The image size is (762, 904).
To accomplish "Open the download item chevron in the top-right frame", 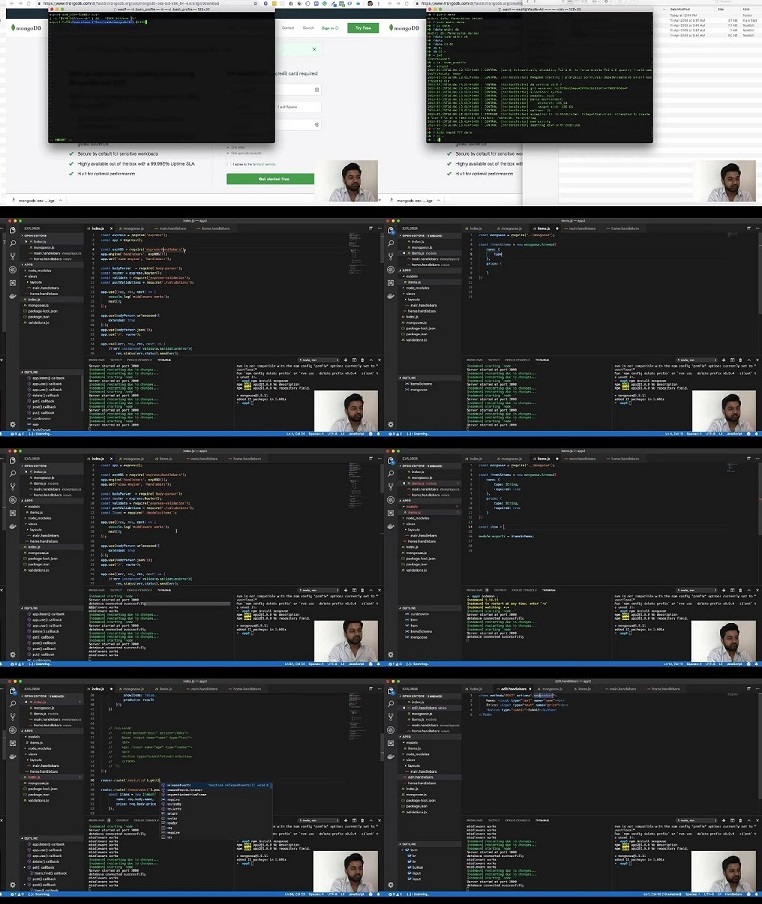I will pos(438,201).
